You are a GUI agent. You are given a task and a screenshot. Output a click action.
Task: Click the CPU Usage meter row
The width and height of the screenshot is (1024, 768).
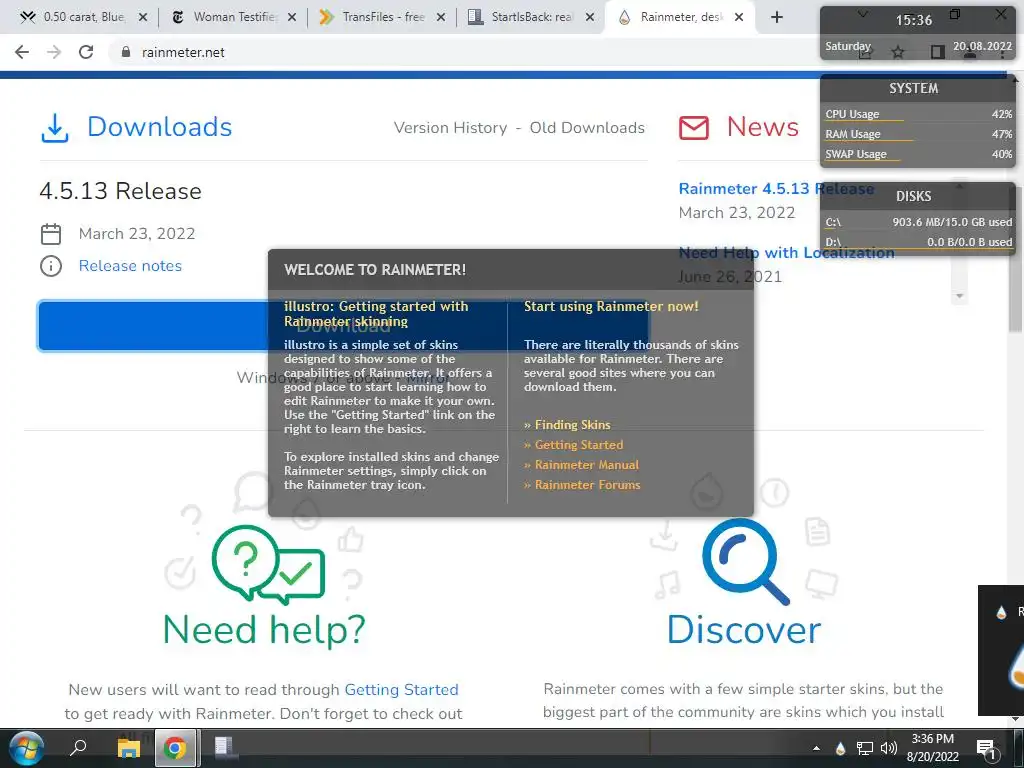pos(918,114)
